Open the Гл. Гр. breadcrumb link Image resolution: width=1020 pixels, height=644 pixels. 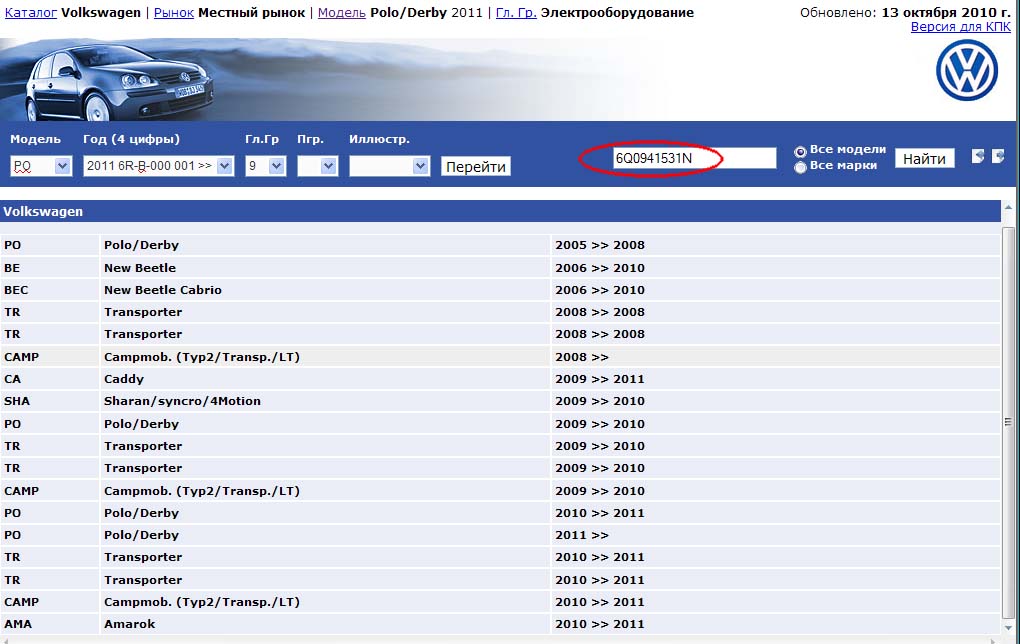click(x=516, y=13)
